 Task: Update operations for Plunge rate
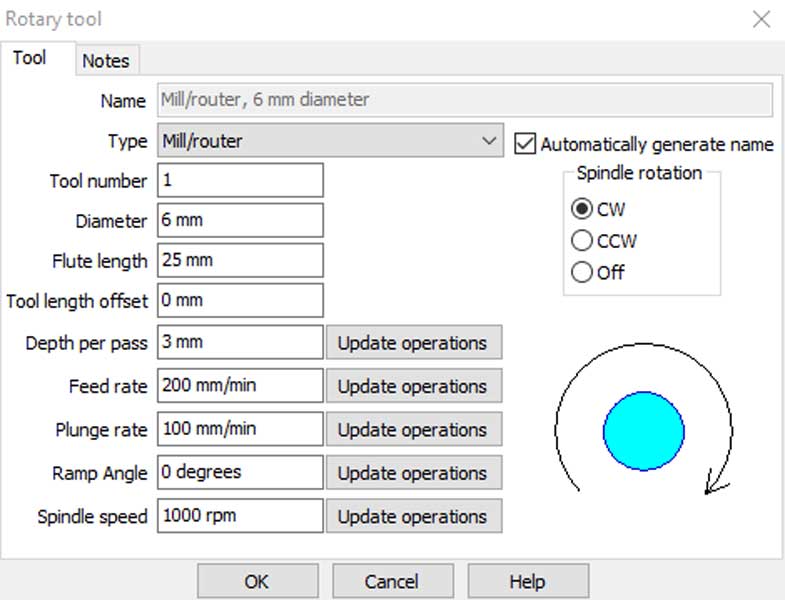click(x=413, y=430)
